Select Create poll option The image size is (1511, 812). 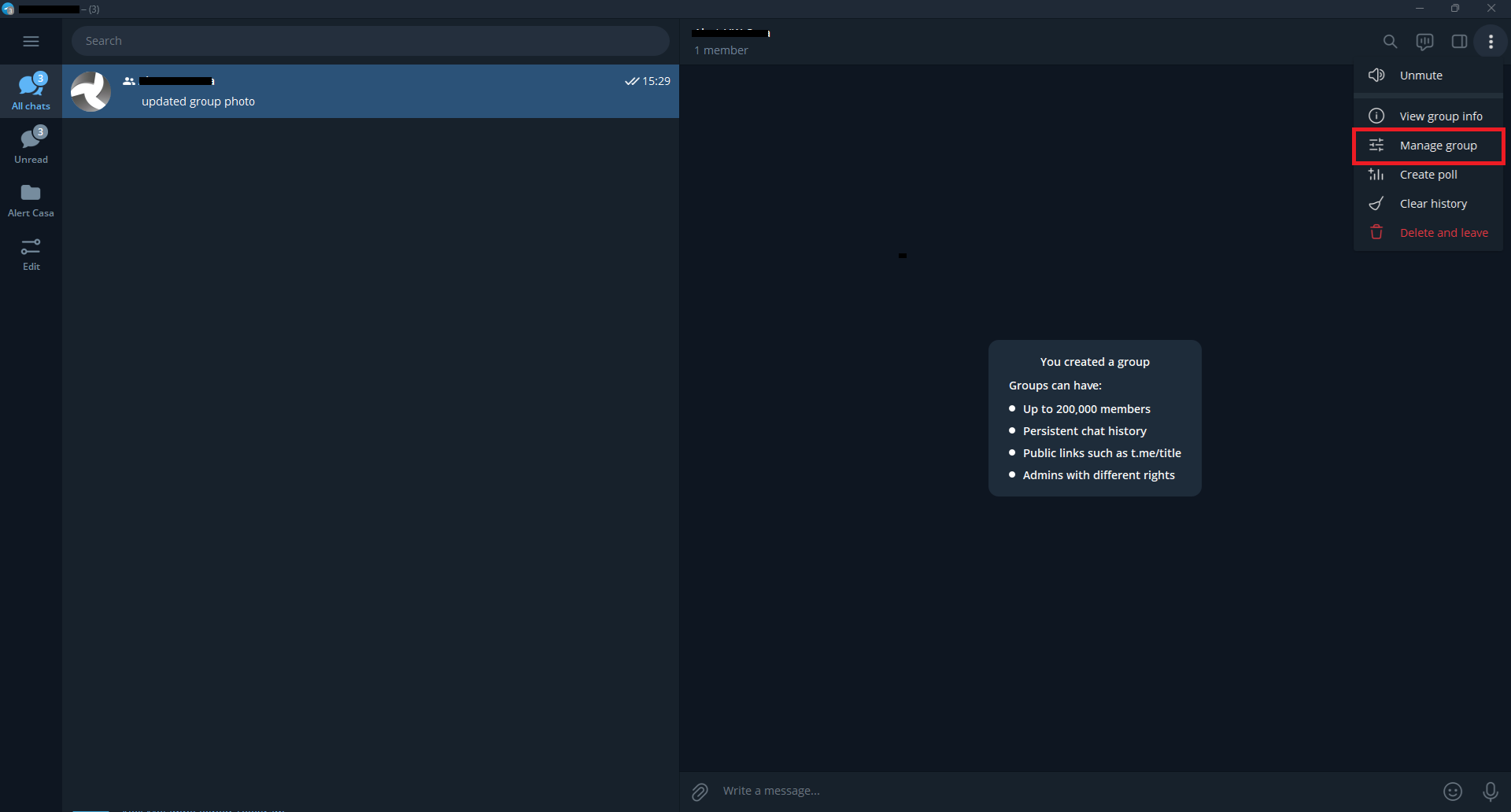(1428, 175)
